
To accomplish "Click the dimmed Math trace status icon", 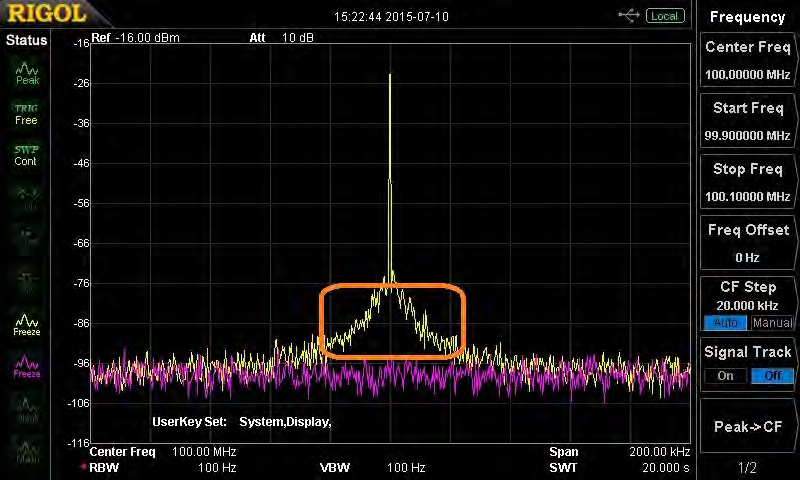I will [x=27, y=451].
